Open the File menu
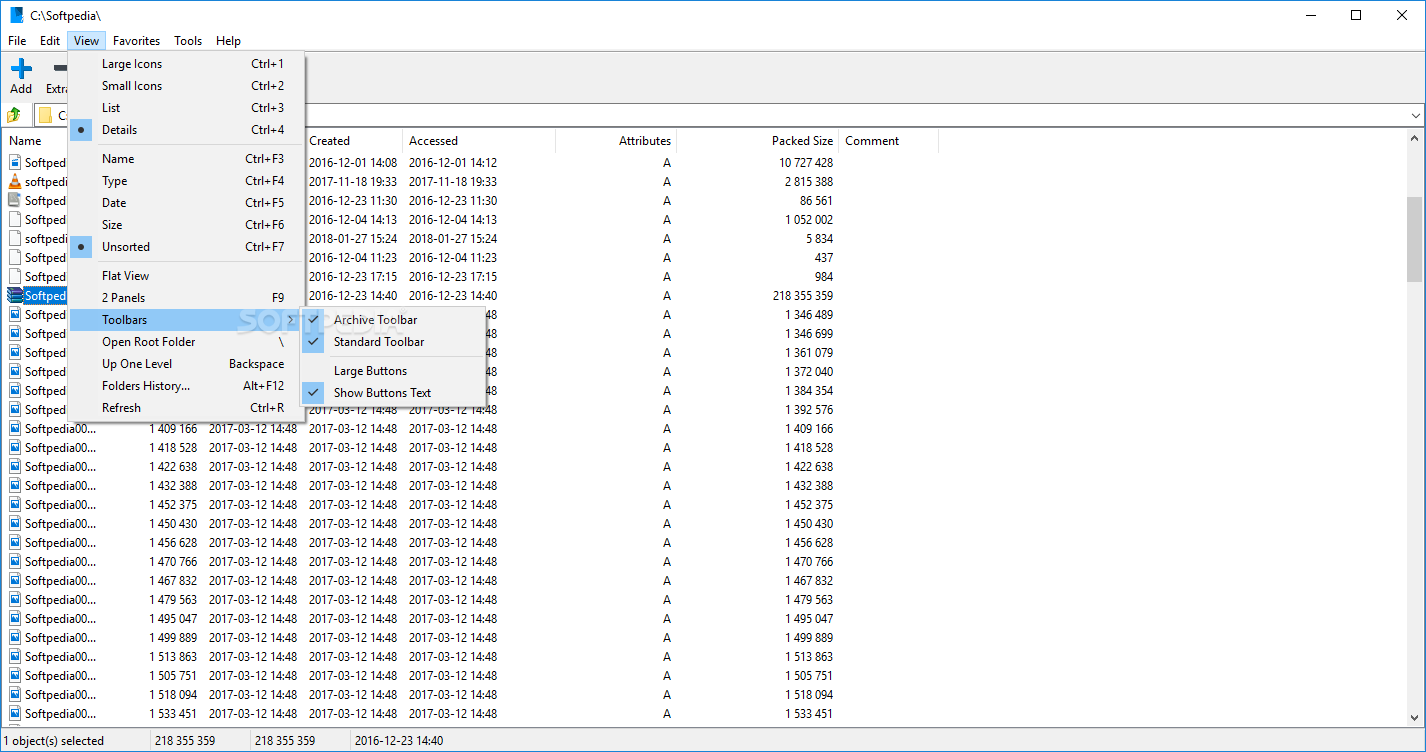This screenshot has width=1426, height=752. click(17, 41)
